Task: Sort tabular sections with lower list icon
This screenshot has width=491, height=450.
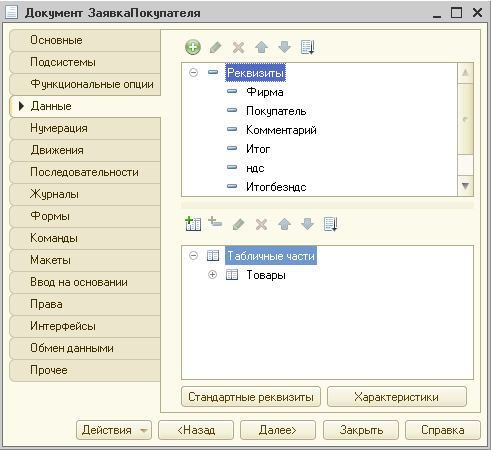Action: pyautogui.click(x=331, y=224)
